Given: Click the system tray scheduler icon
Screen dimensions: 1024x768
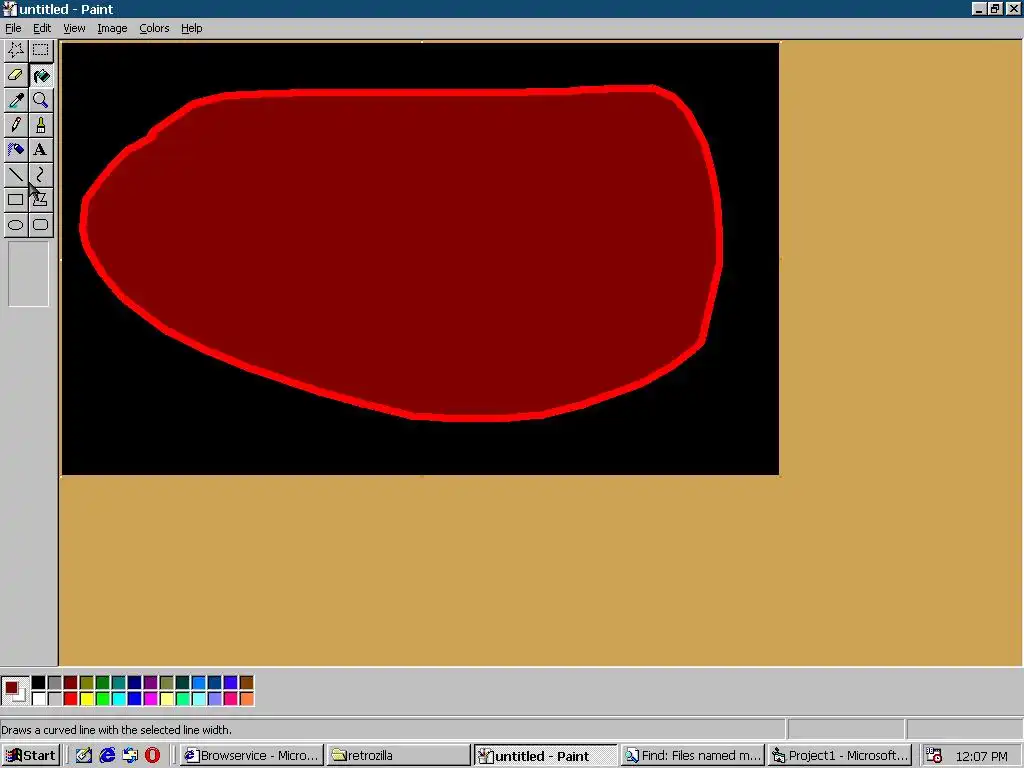Looking at the screenshot, I should pyautogui.click(x=934, y=756).
